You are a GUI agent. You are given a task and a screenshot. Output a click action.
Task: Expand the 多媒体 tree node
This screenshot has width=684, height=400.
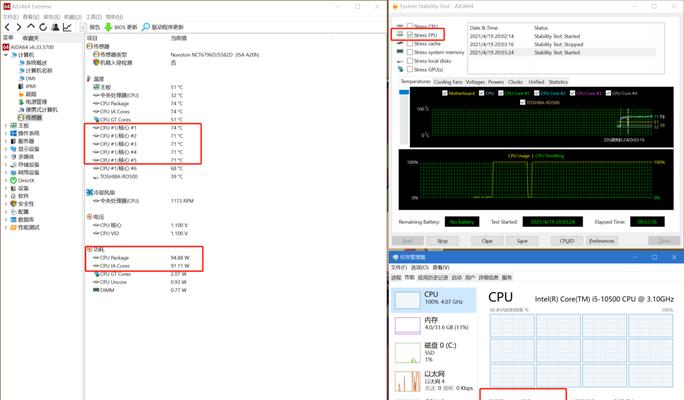[6, 157]
